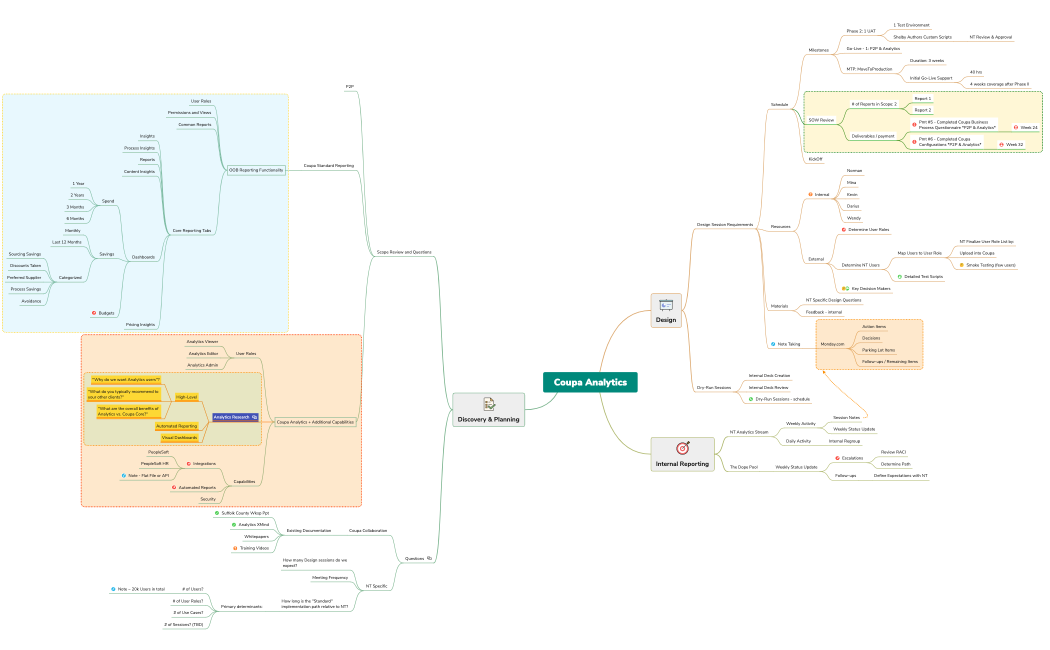The width and height of the screenshot is (1050, 650).
Task: Click the priority-1 marker on the Completed Coupa Configurations task
Action: click(x=914, y=142)
